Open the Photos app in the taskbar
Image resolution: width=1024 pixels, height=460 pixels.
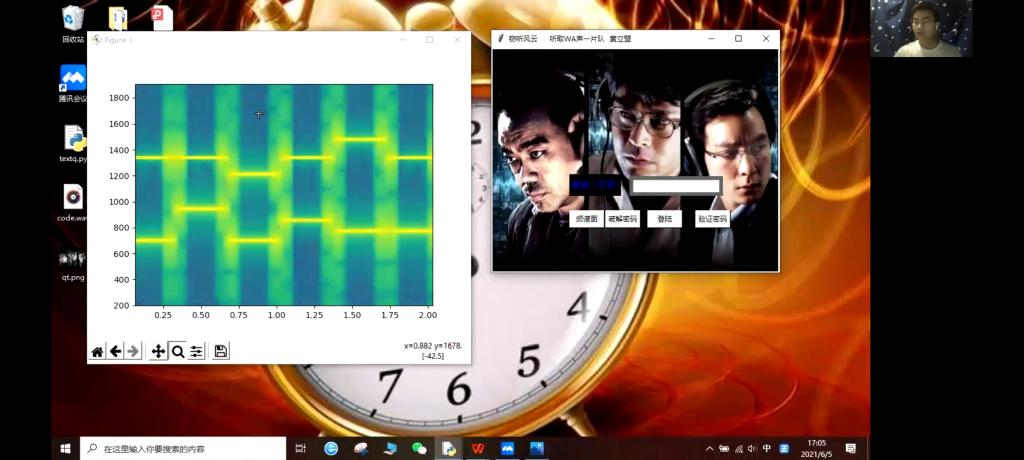[537, 448]
